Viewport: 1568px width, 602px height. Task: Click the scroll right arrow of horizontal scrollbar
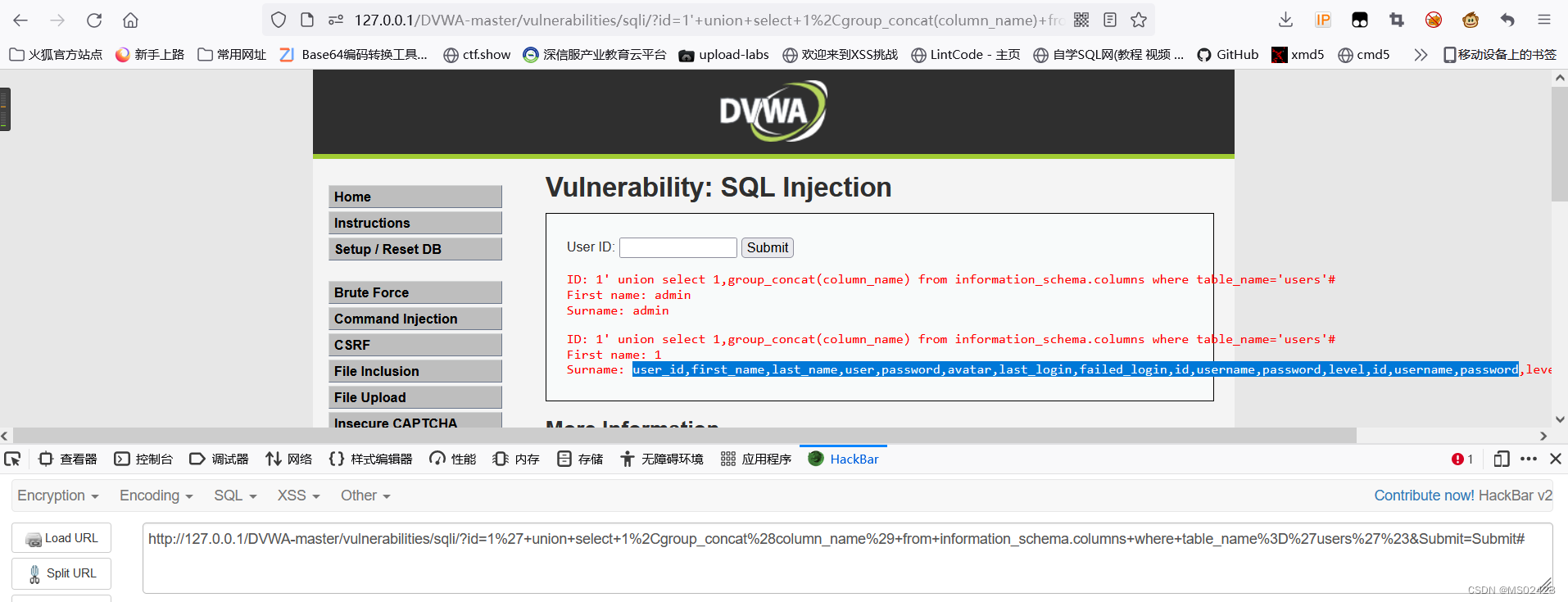1543,436
